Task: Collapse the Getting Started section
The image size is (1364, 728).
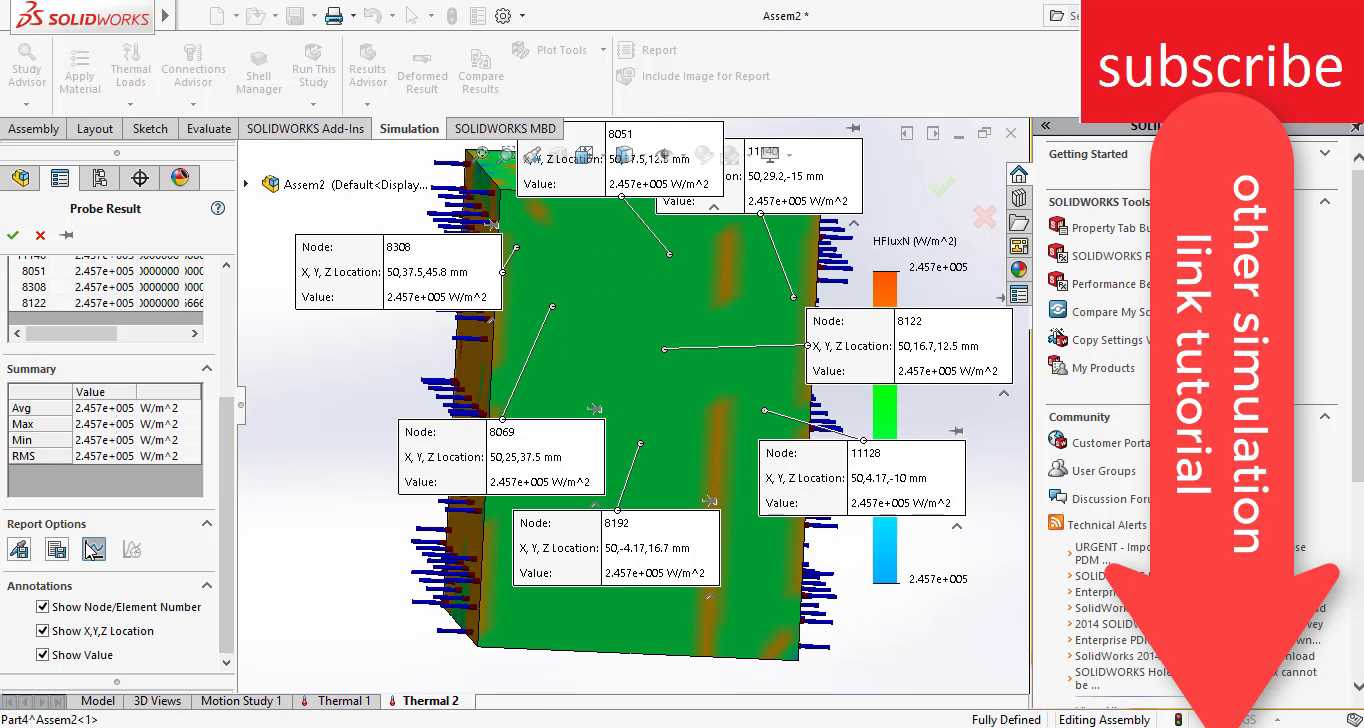Action: 1325,154
